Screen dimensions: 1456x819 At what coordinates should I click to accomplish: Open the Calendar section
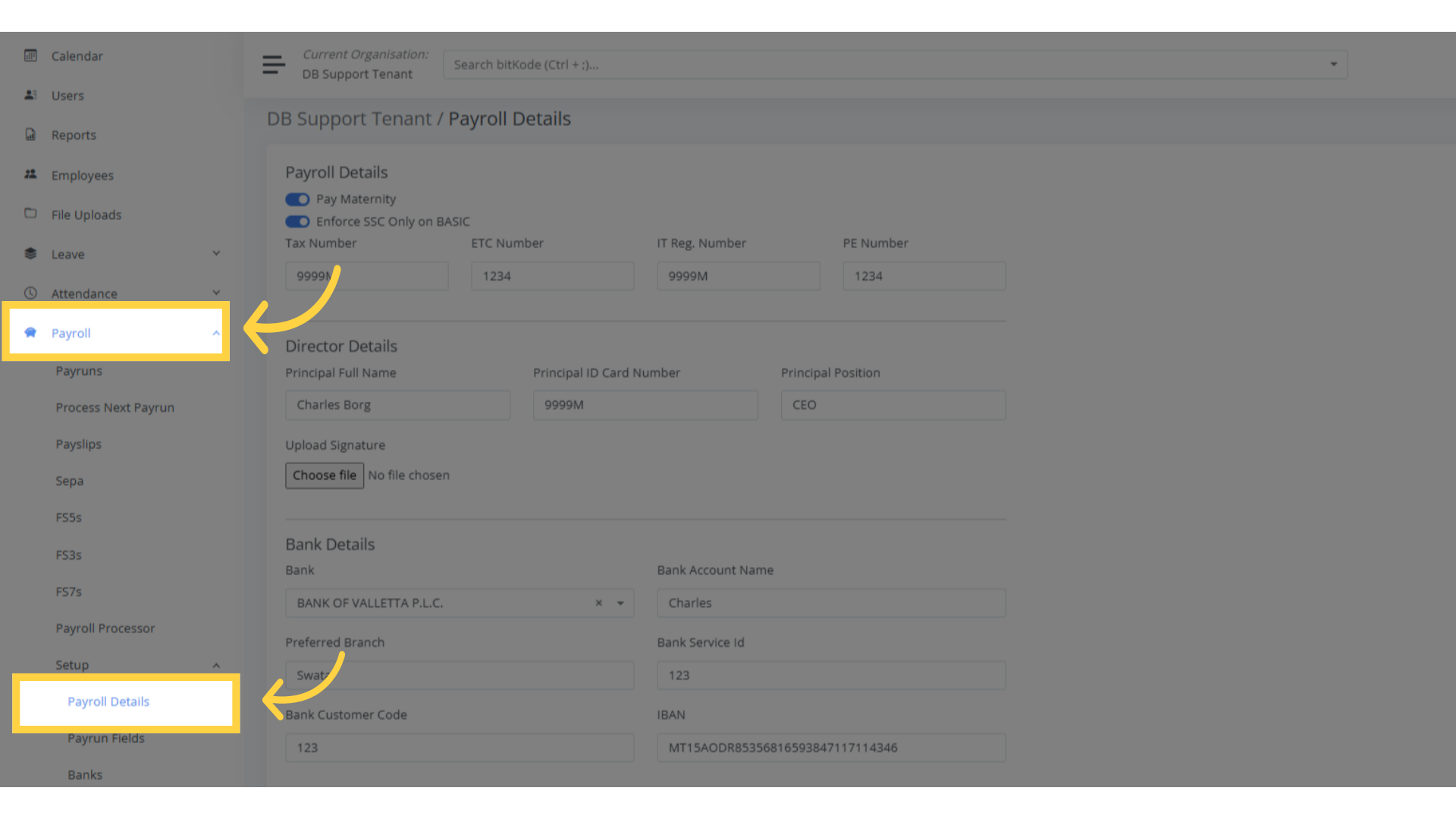coord(30,55)
